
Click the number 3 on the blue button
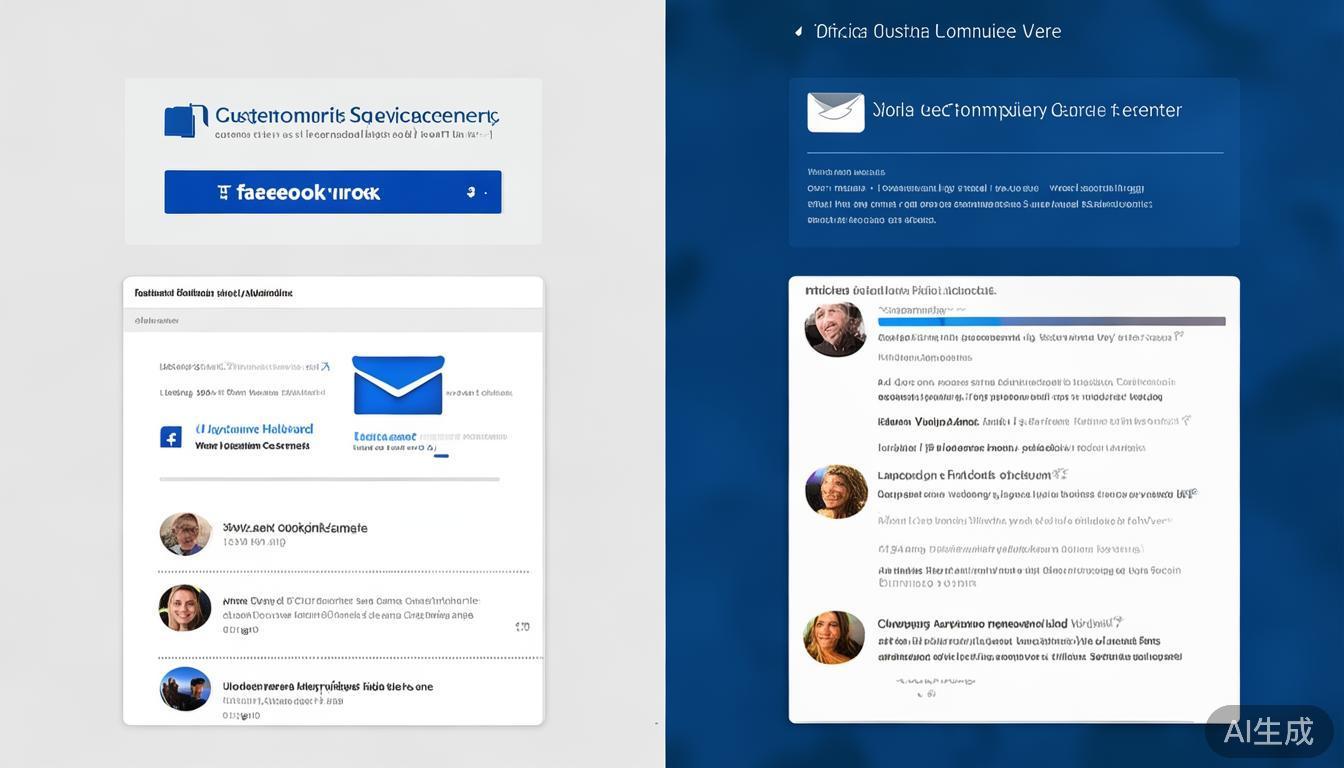point(471,192)
